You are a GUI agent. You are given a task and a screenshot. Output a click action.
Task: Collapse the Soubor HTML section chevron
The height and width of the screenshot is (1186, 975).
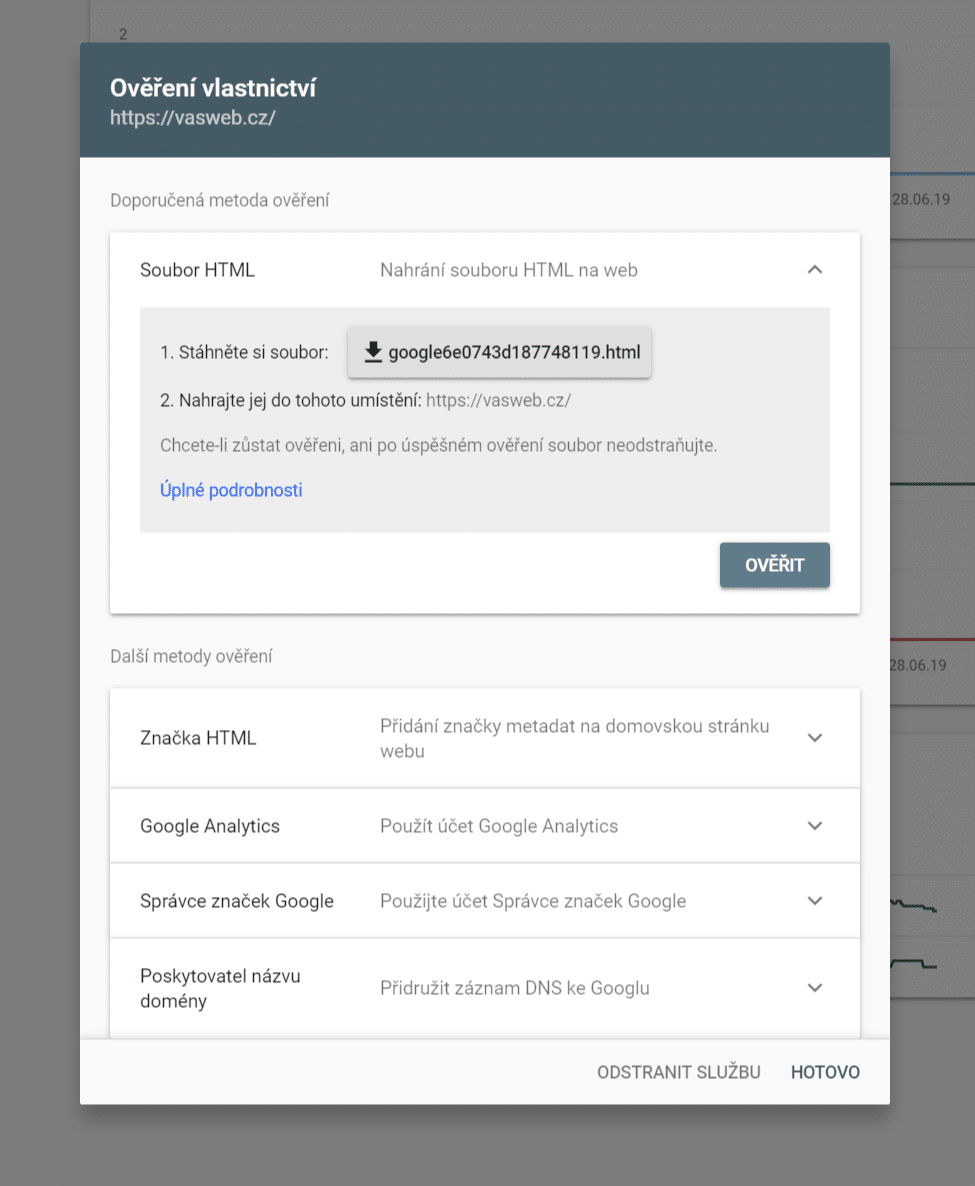[x=815, y=270]
